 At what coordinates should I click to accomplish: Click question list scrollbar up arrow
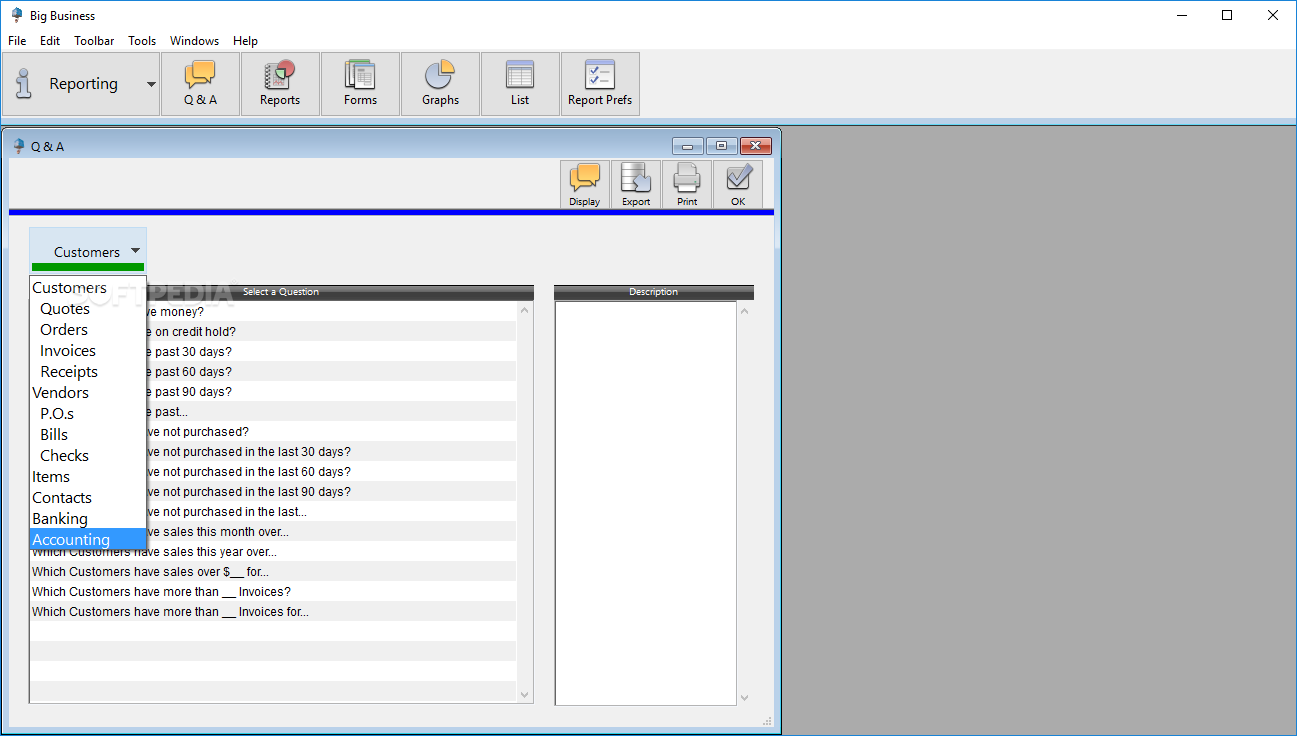point(525,311)
